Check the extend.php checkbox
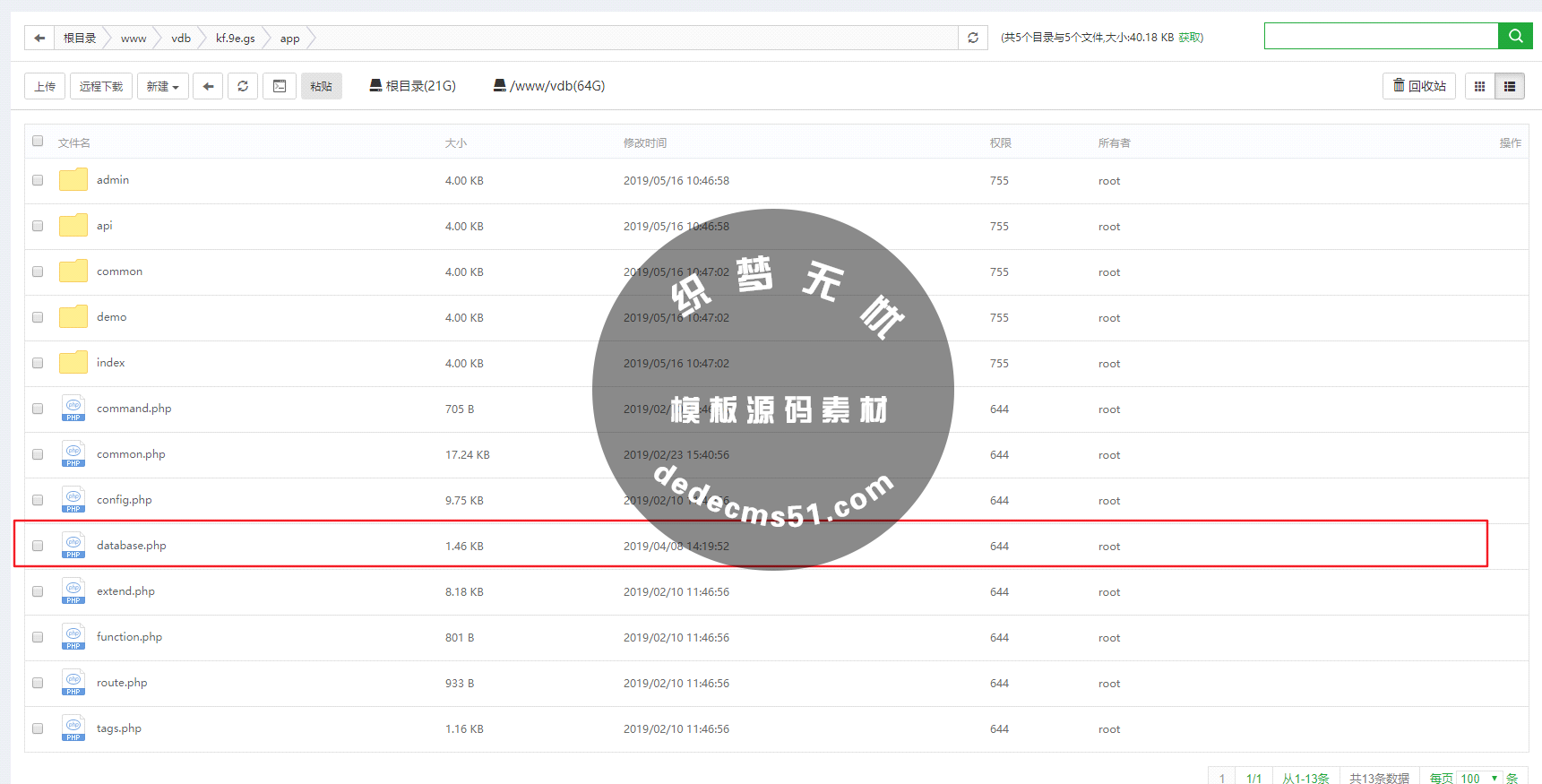The width and height of the screenshot is (1542, 784). click(38, 591)
